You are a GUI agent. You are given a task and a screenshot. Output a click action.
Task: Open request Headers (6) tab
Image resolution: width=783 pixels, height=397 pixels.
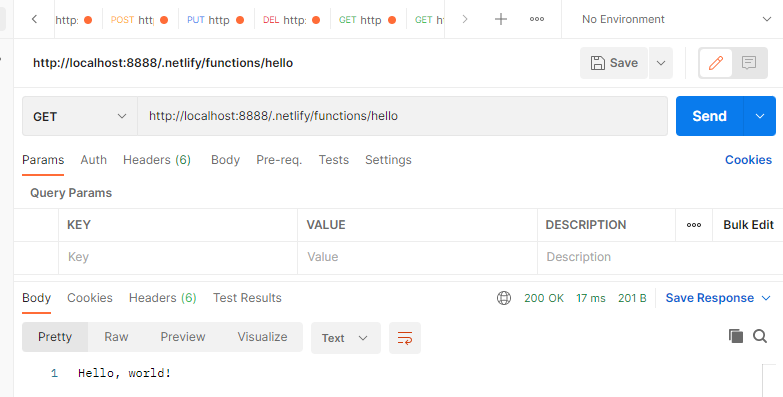pyautogui.click(x=157, y=160)
